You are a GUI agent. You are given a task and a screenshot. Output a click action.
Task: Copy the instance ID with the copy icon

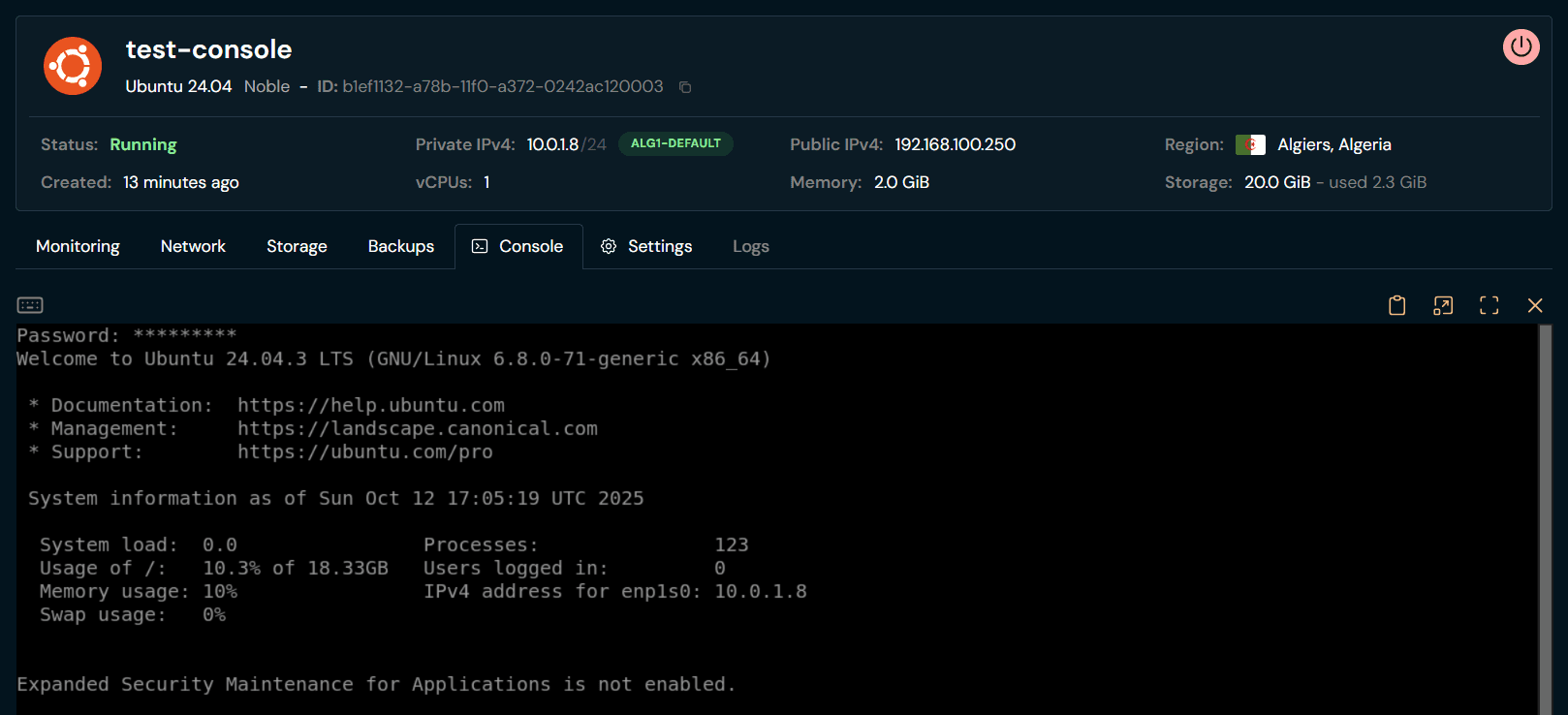(x=685, y=87)
